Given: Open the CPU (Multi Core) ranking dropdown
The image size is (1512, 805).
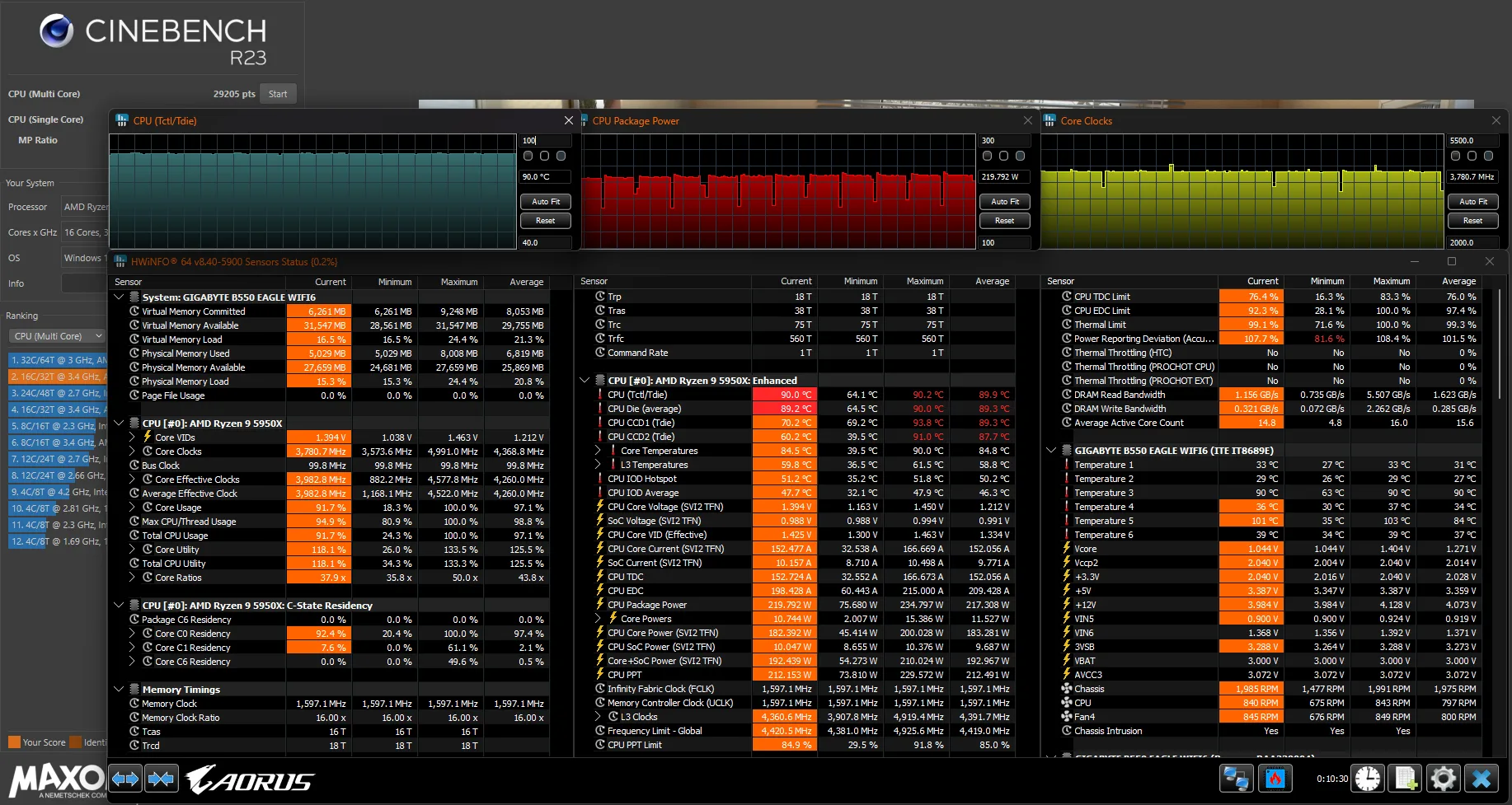Looking at the screenshot, I should [58, 336].
